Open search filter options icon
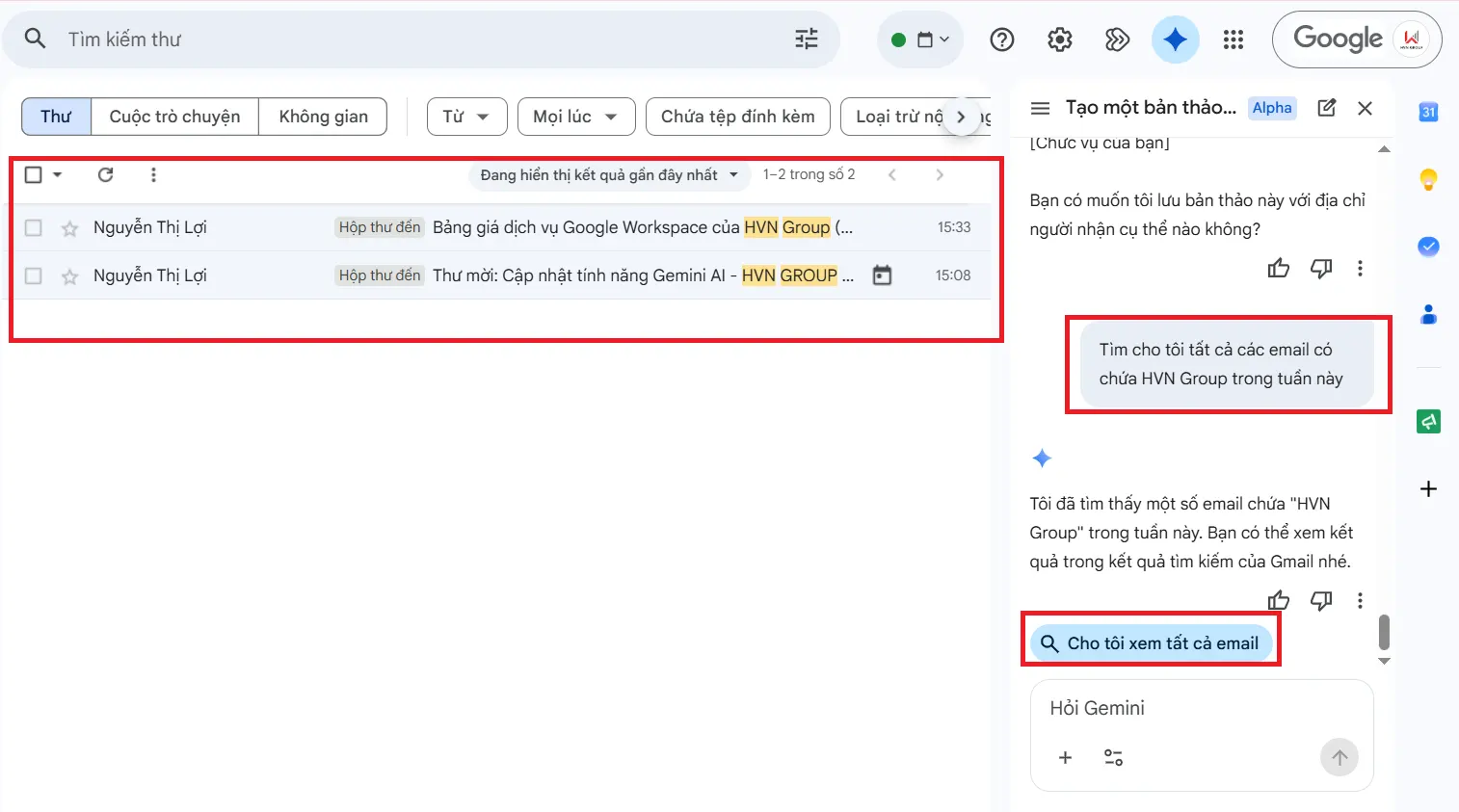The image size is (1459, 812). 807,39
